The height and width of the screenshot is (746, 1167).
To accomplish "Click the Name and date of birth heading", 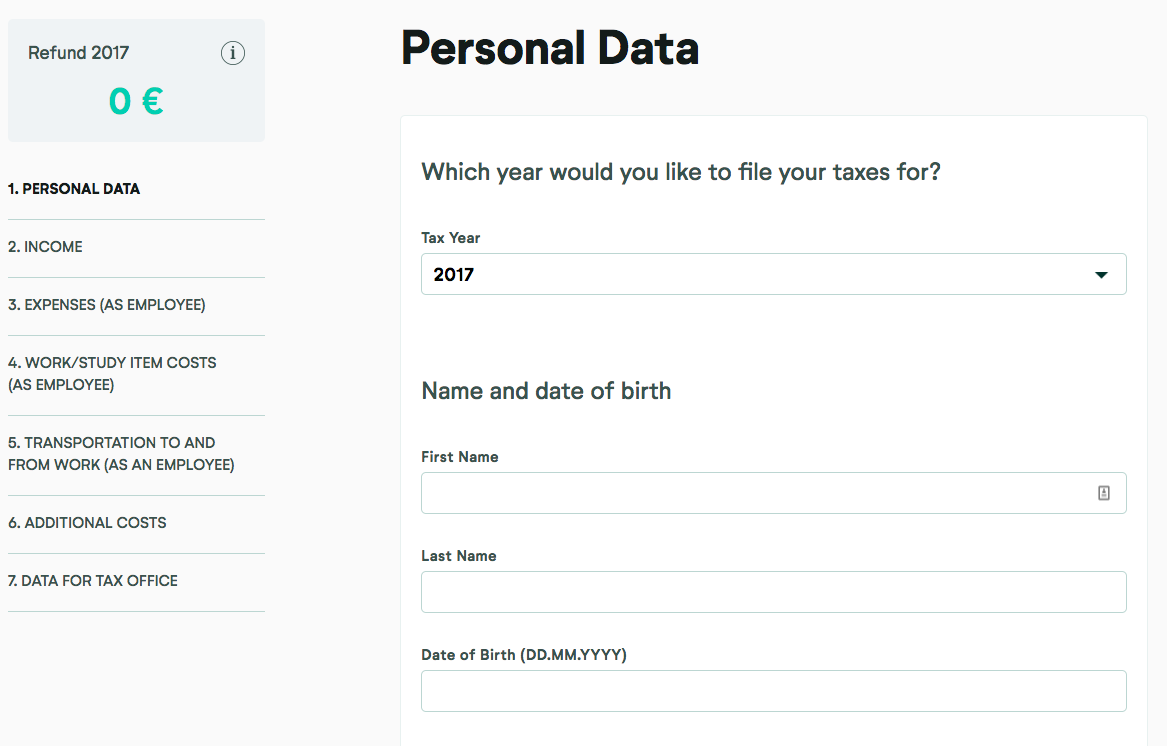I will 546,391.
